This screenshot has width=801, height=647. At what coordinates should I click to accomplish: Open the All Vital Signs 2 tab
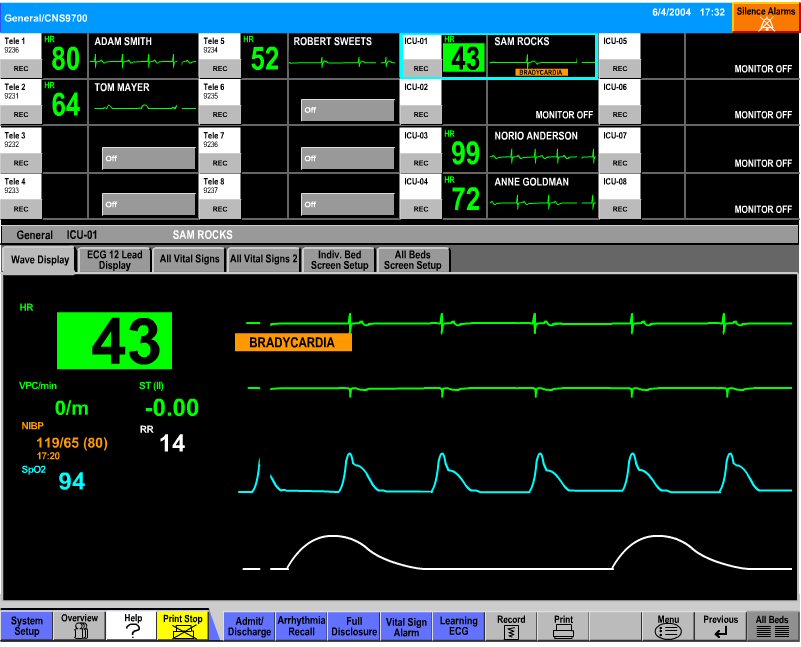263,260
